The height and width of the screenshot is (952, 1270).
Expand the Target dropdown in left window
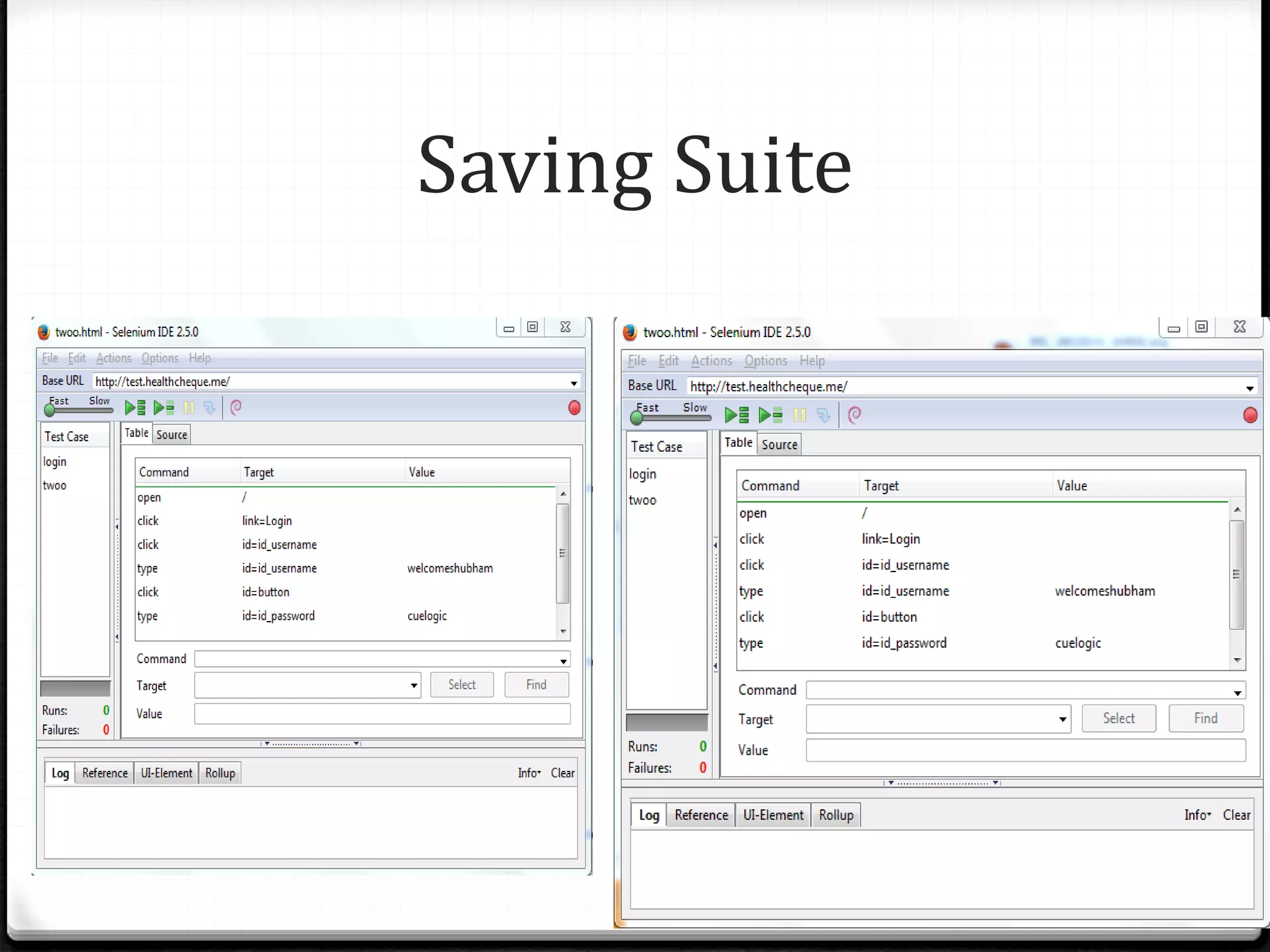pyautogui.click(x=414, y=685)
